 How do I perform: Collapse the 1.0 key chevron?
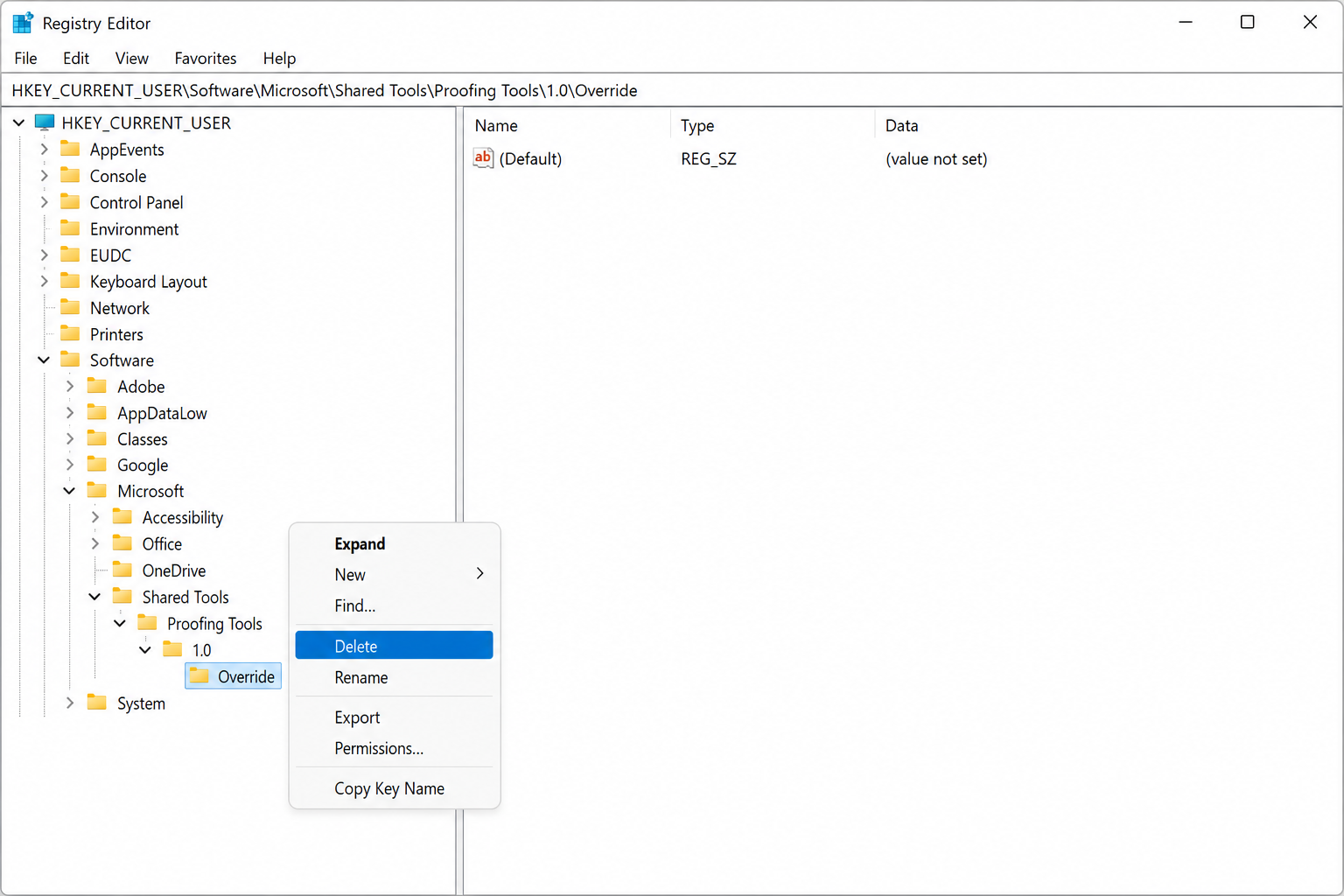pyautogui.click(x=145, y=649)
